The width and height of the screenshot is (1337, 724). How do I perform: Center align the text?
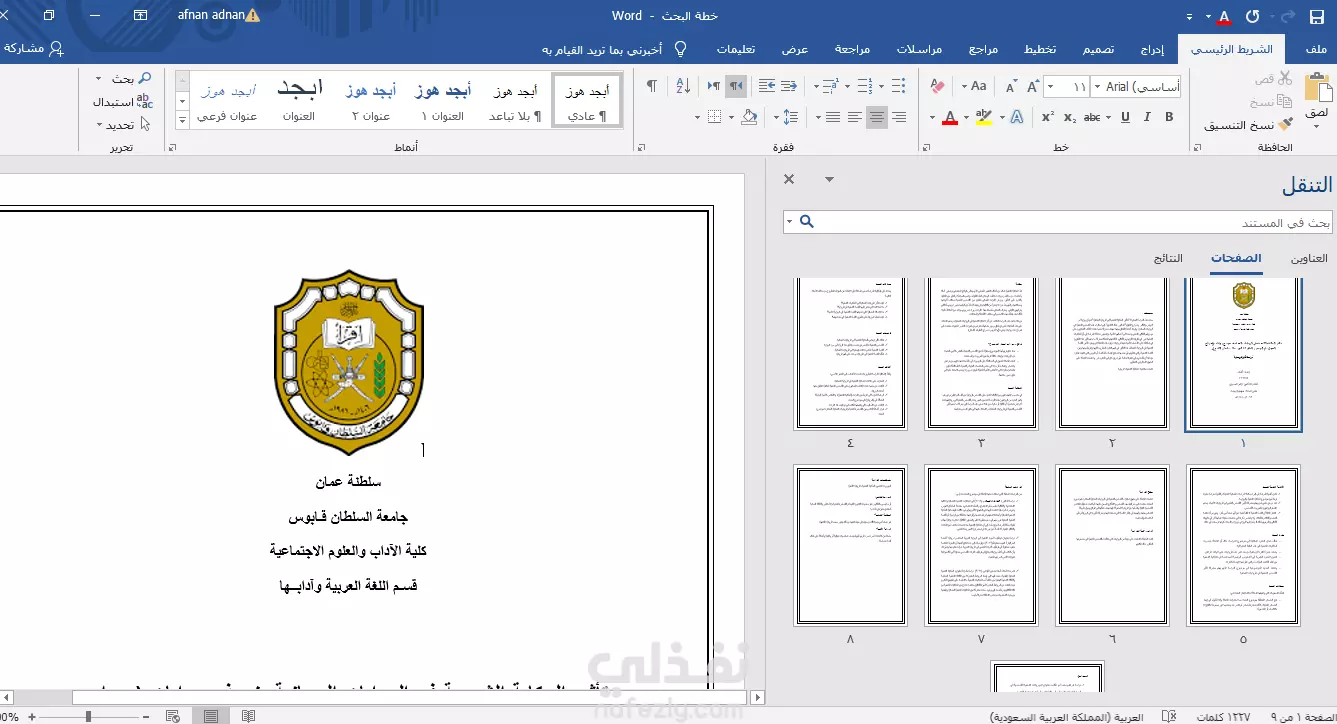877,117
